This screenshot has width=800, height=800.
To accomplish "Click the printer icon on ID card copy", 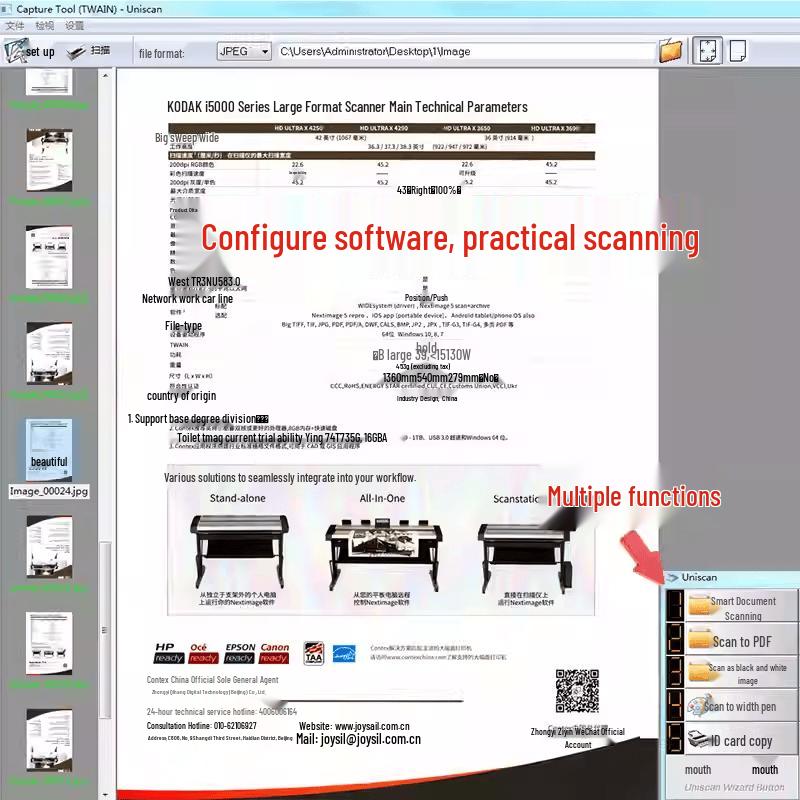I will 699,738.
